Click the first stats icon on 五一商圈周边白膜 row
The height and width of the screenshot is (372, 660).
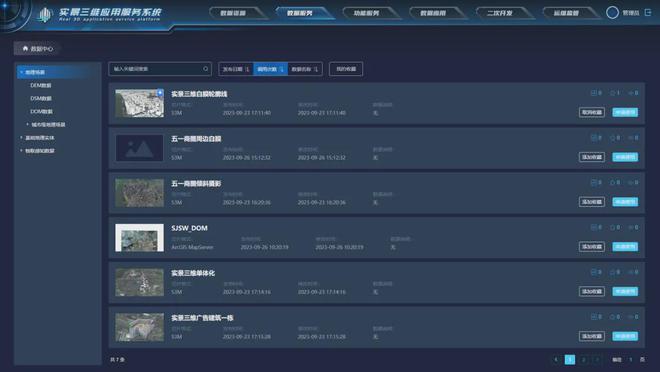594,138
